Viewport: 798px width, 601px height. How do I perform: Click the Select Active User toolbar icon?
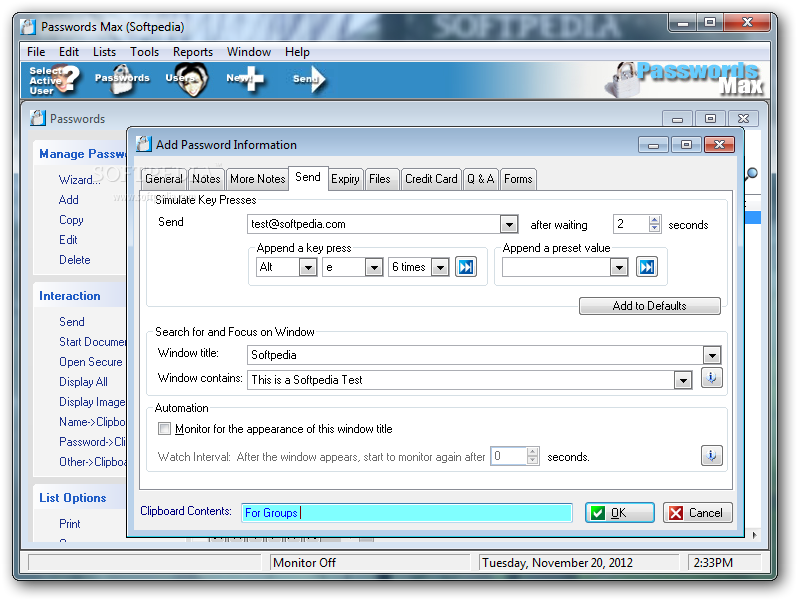54,80
